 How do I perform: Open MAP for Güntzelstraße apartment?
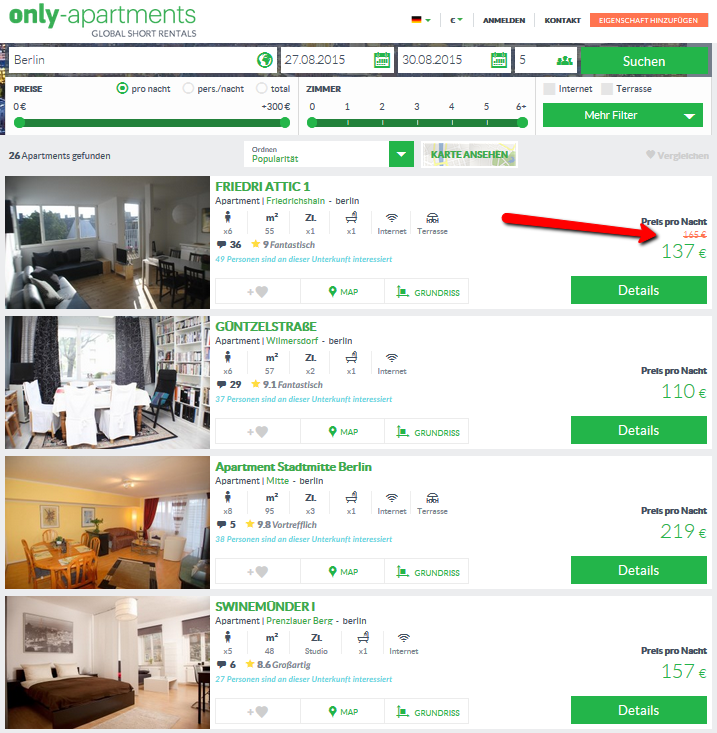343,431
